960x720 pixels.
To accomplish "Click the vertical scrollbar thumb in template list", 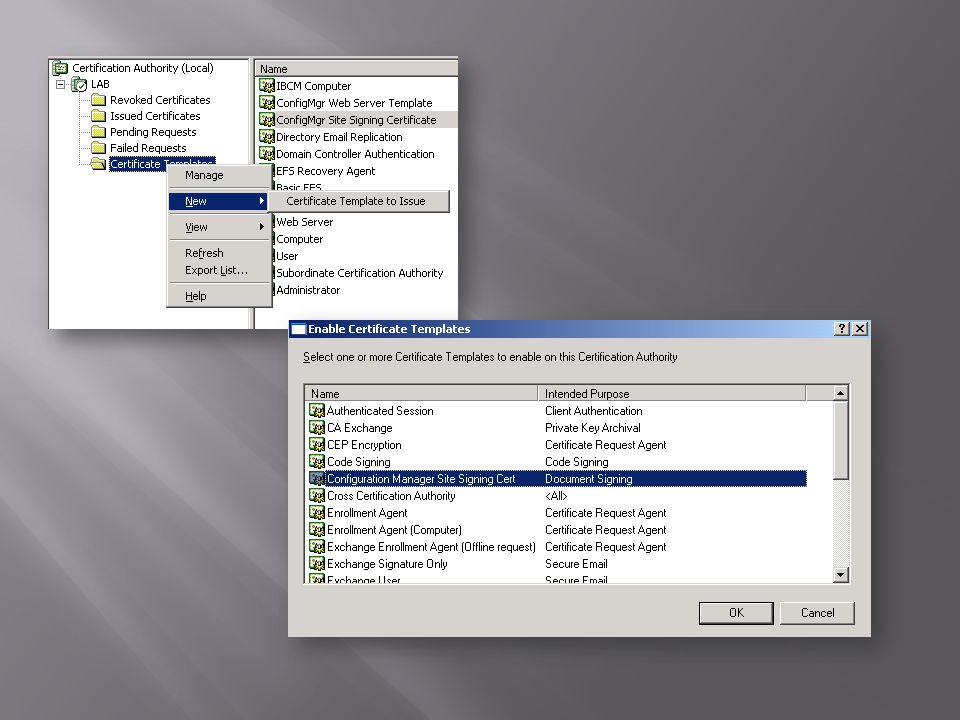I will pos(841,440).
